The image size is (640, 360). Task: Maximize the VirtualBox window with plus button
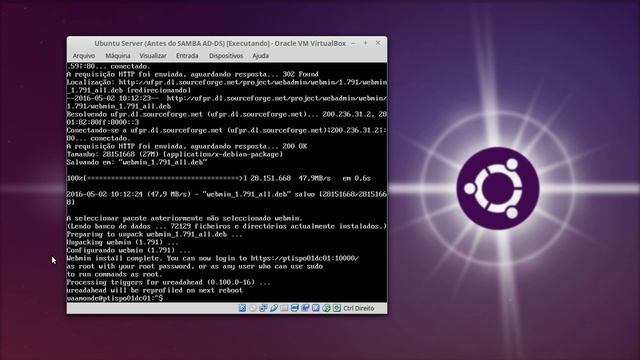click(x=366, y=43)
